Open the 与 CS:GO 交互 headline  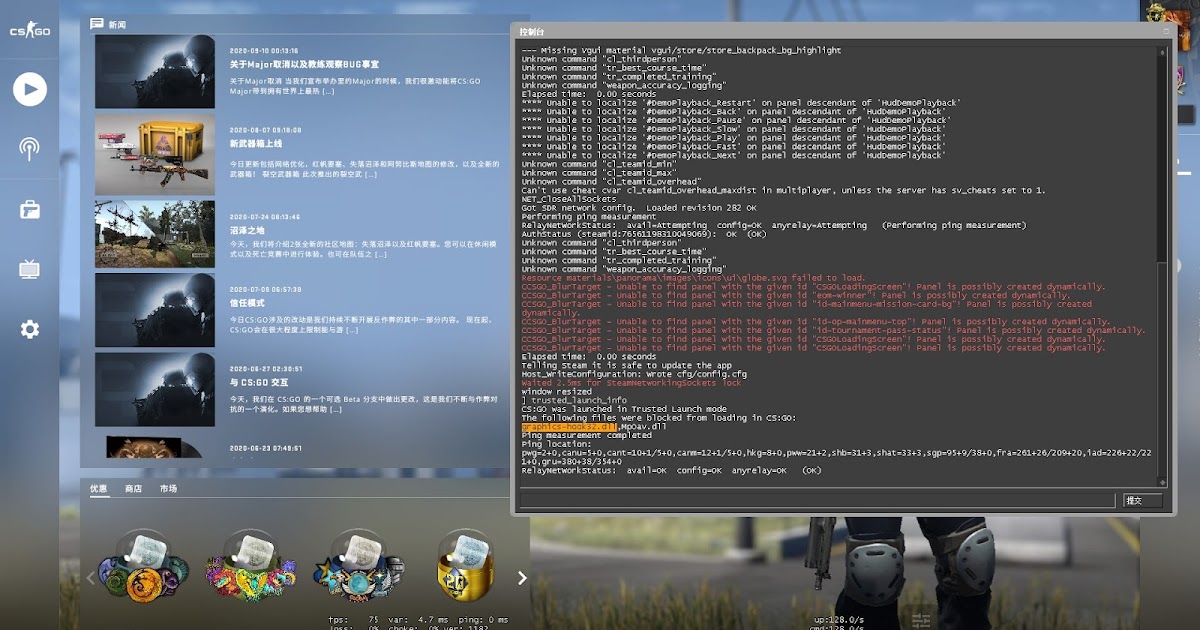tap(259, 382)
